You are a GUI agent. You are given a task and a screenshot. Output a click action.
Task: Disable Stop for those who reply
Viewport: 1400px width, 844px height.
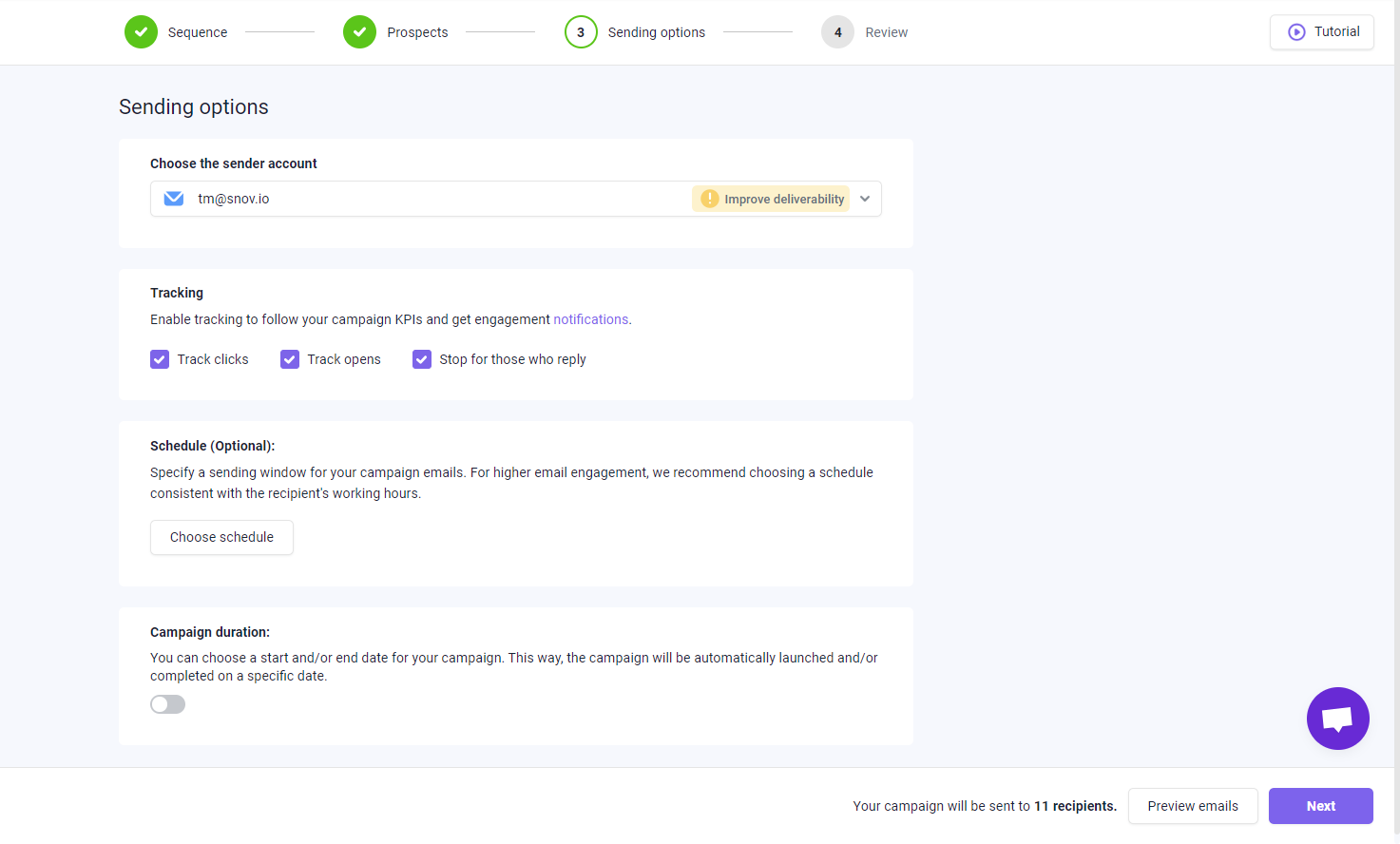[x=422, y=359]
